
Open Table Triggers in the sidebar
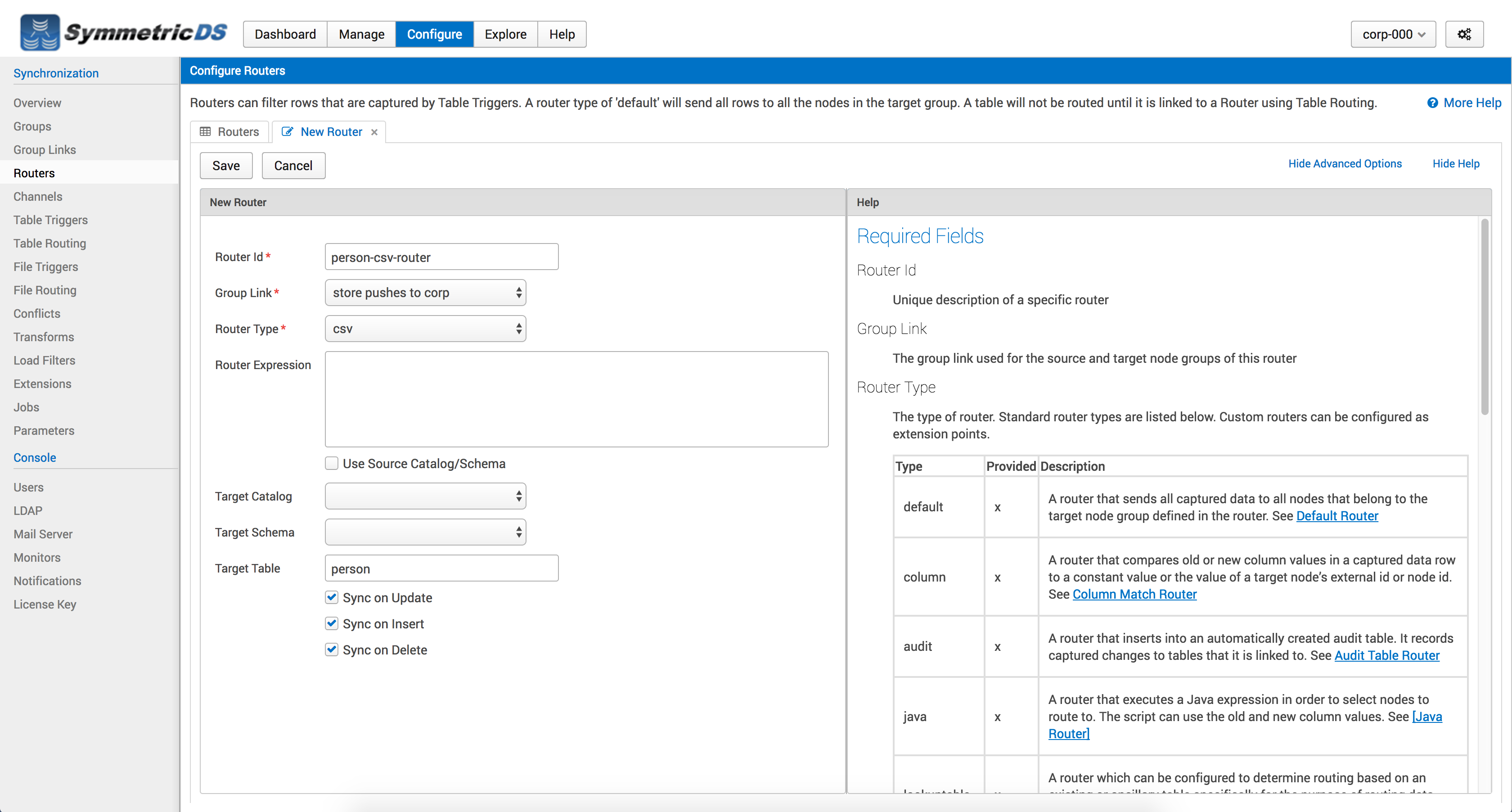point(50,220)
